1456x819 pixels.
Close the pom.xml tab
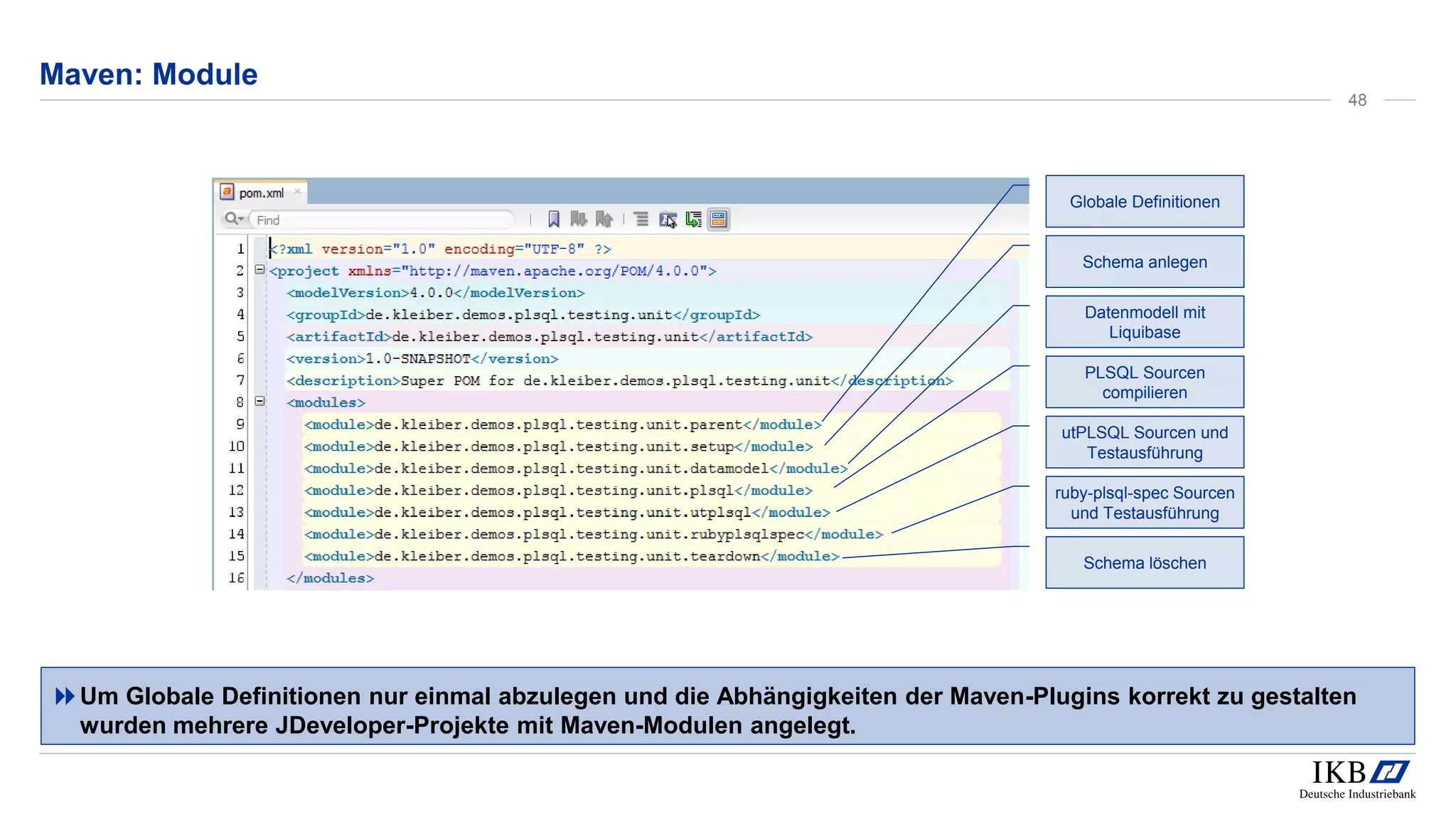[298, 192]
